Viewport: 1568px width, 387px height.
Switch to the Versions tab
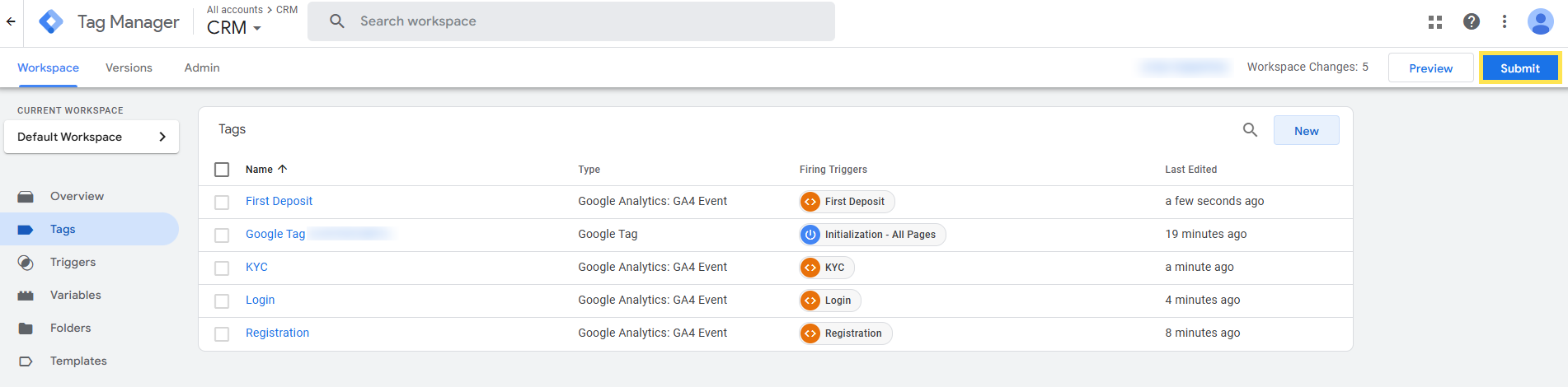[129, 68]
